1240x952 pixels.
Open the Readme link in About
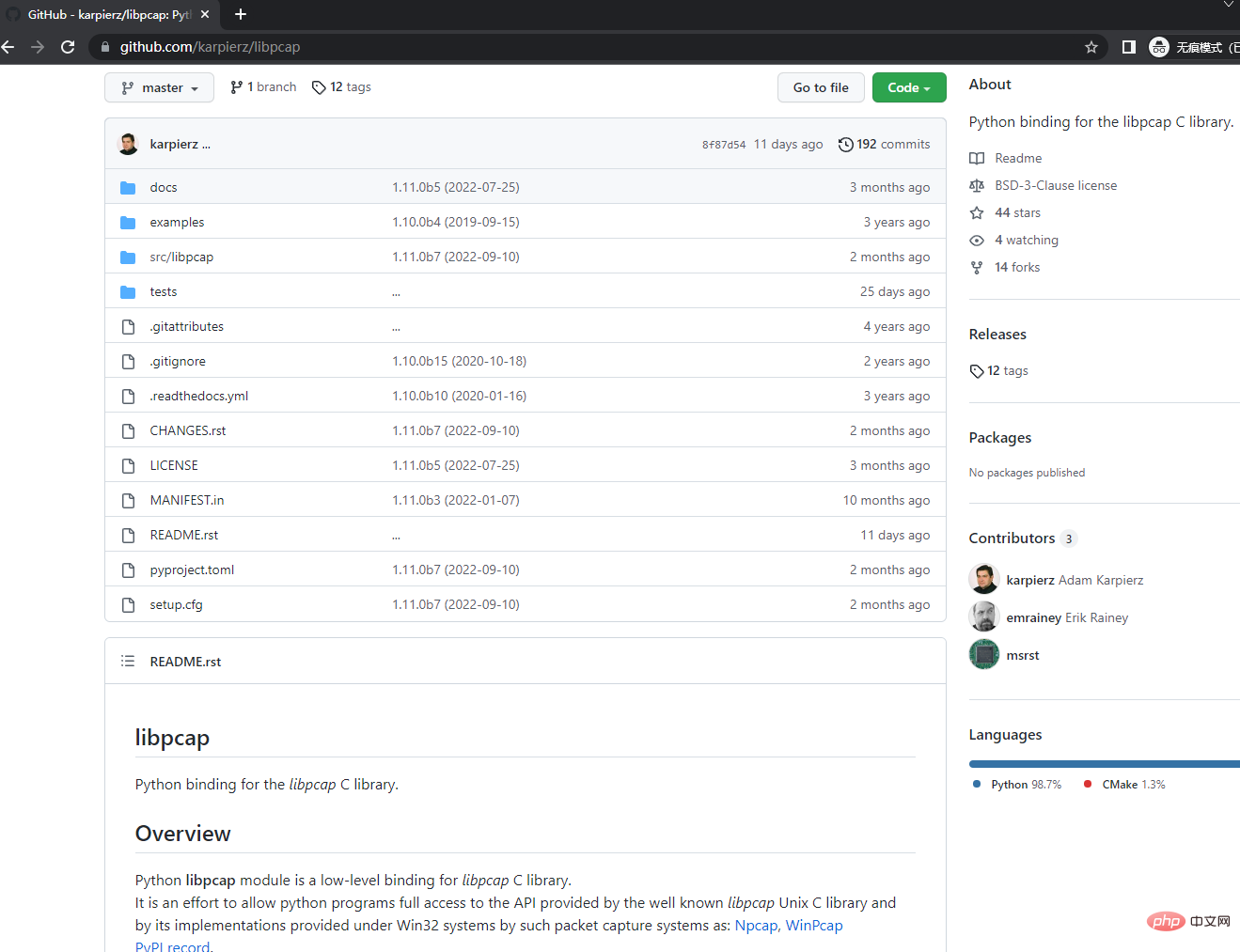tap(1018, 159)
